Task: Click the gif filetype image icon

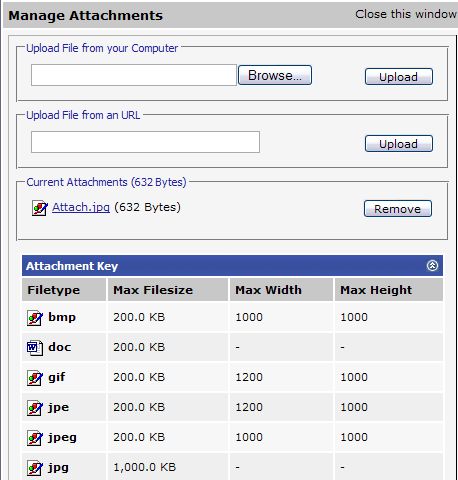Action: pos(35,378)
